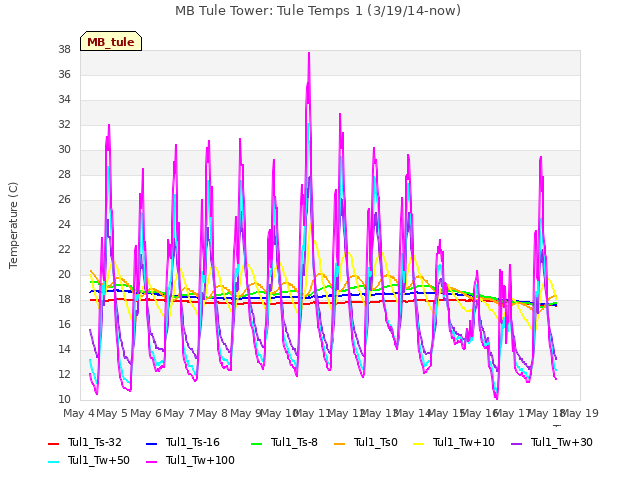The image size is (640, 480).
Task: Click the May 4 x-axis tick label
Action: (x=79, y=413)
